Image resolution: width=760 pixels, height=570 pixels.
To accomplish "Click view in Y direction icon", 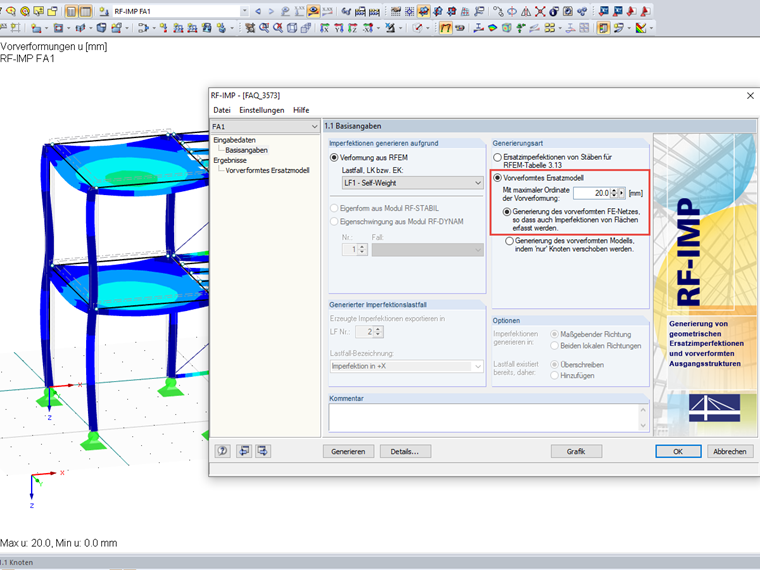I will pos(339,28).
